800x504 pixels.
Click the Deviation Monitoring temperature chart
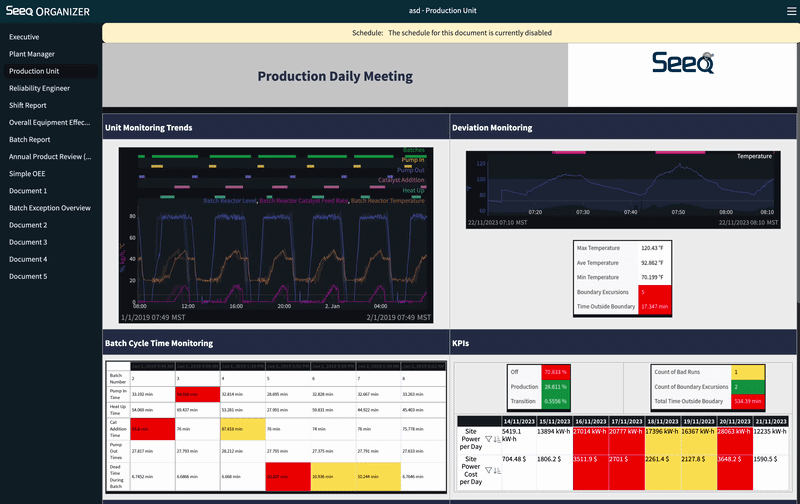coord(623,190)
